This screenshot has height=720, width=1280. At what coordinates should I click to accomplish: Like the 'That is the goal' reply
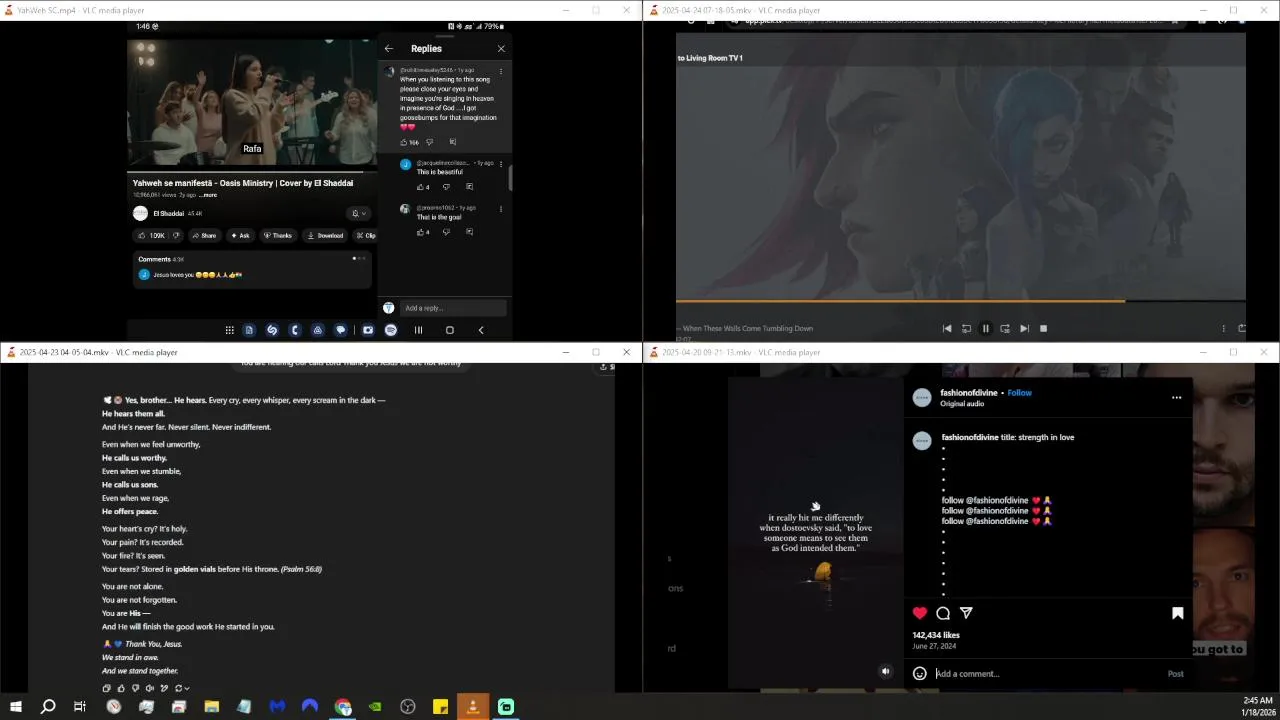(x=420, y=232)
